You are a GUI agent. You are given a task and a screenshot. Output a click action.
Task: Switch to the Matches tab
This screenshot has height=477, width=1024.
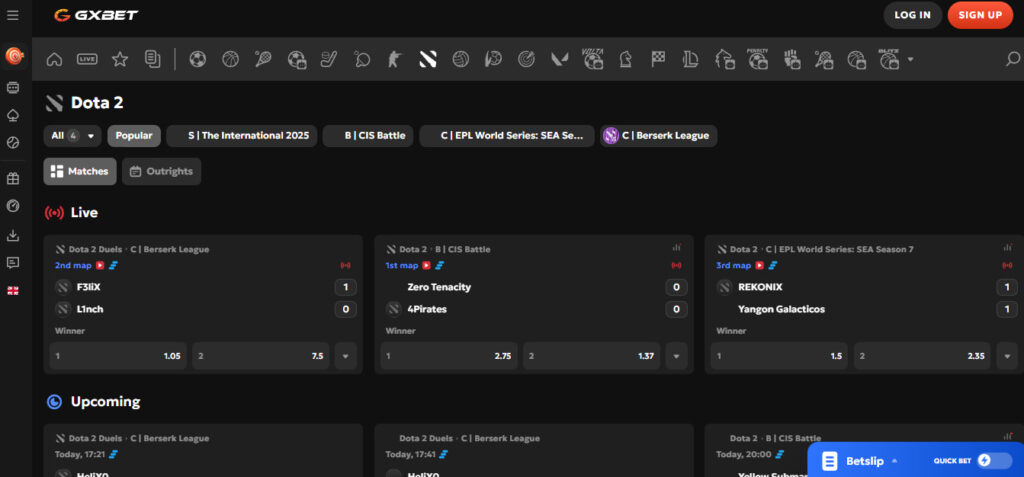pyautogui.click(x=80, y=171)
